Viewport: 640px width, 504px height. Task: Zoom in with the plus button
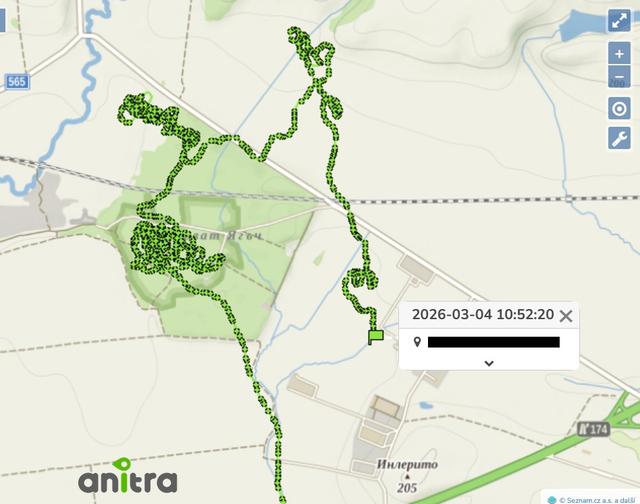(x=619, y=53)
